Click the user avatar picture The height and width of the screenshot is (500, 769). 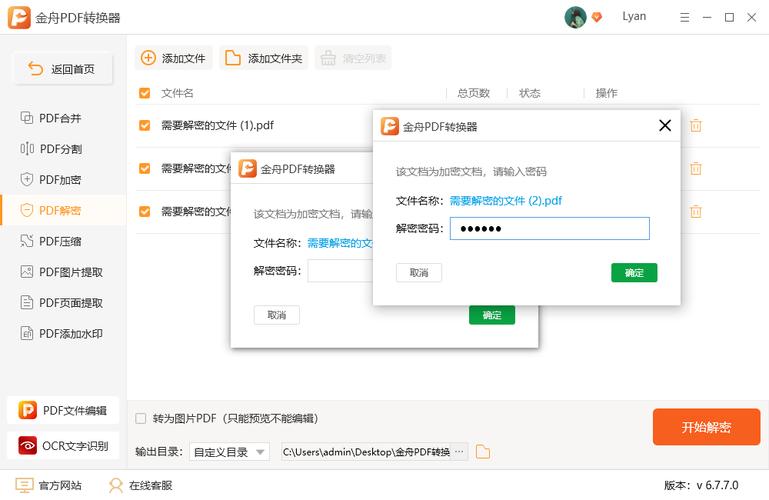click(575, 17)
